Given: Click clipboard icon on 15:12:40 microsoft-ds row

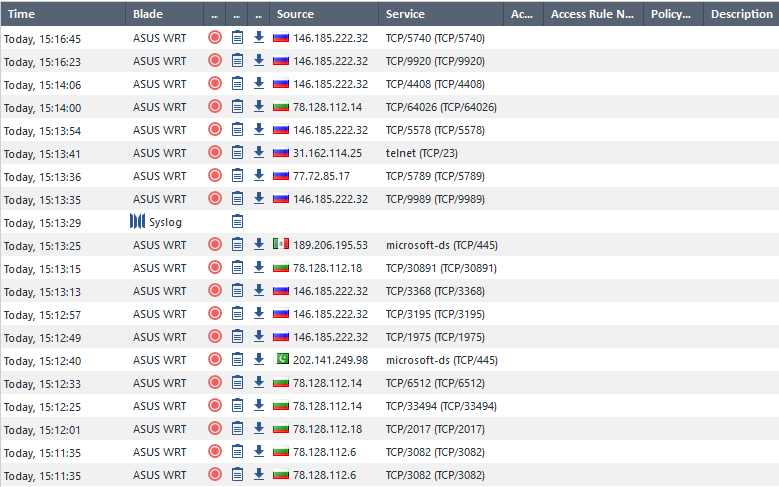Looking at the screenshot, I should click(237, 359).
